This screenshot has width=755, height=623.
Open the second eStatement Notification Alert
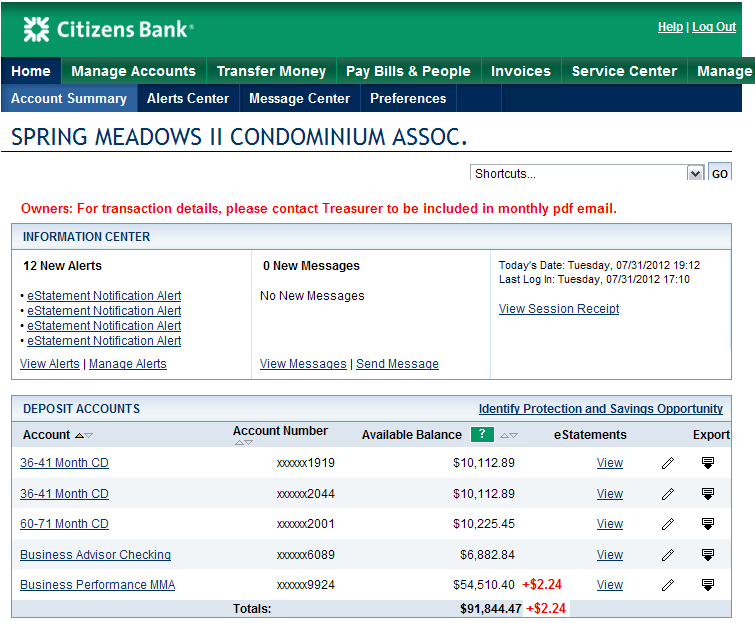click(104, 311)
